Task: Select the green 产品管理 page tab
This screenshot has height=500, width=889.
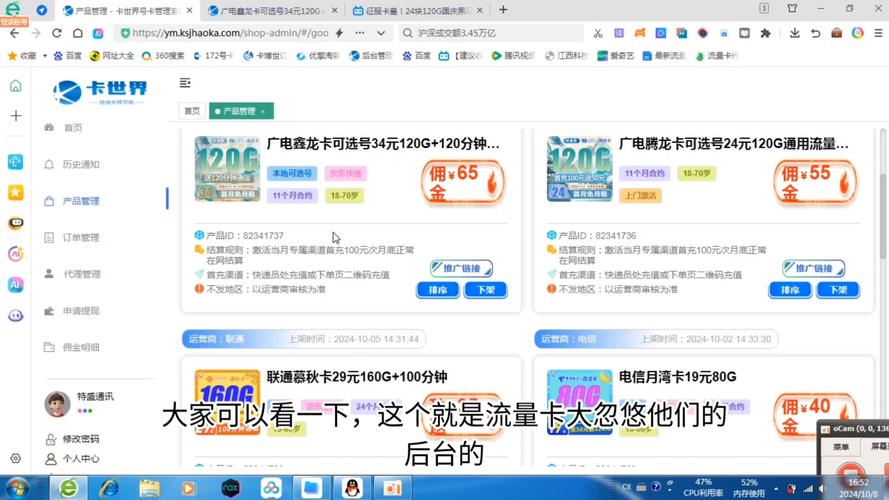Action: (x=240, y=111)
